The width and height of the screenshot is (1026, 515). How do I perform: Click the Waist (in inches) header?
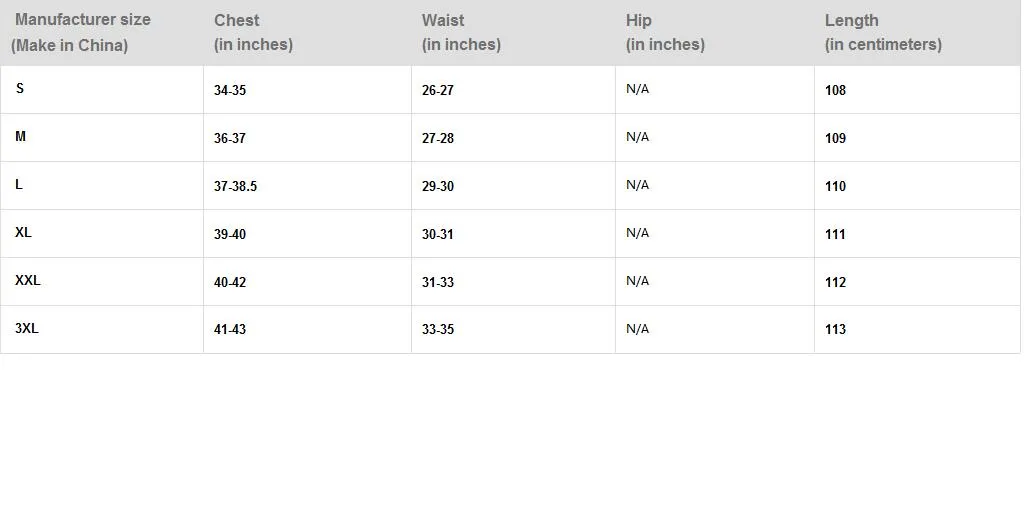click(461, 32)
